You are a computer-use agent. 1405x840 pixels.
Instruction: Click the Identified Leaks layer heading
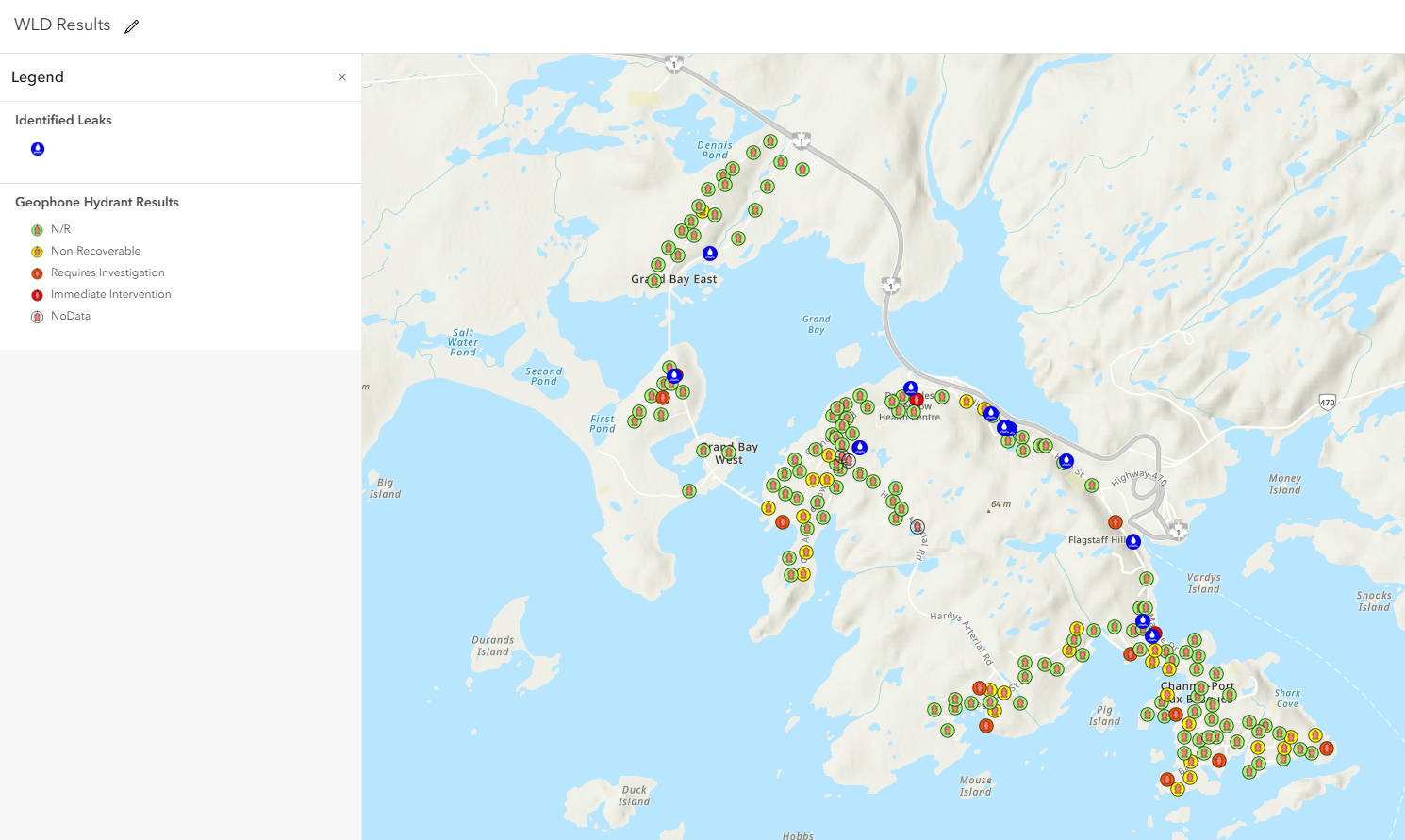(x=63, y=120)
